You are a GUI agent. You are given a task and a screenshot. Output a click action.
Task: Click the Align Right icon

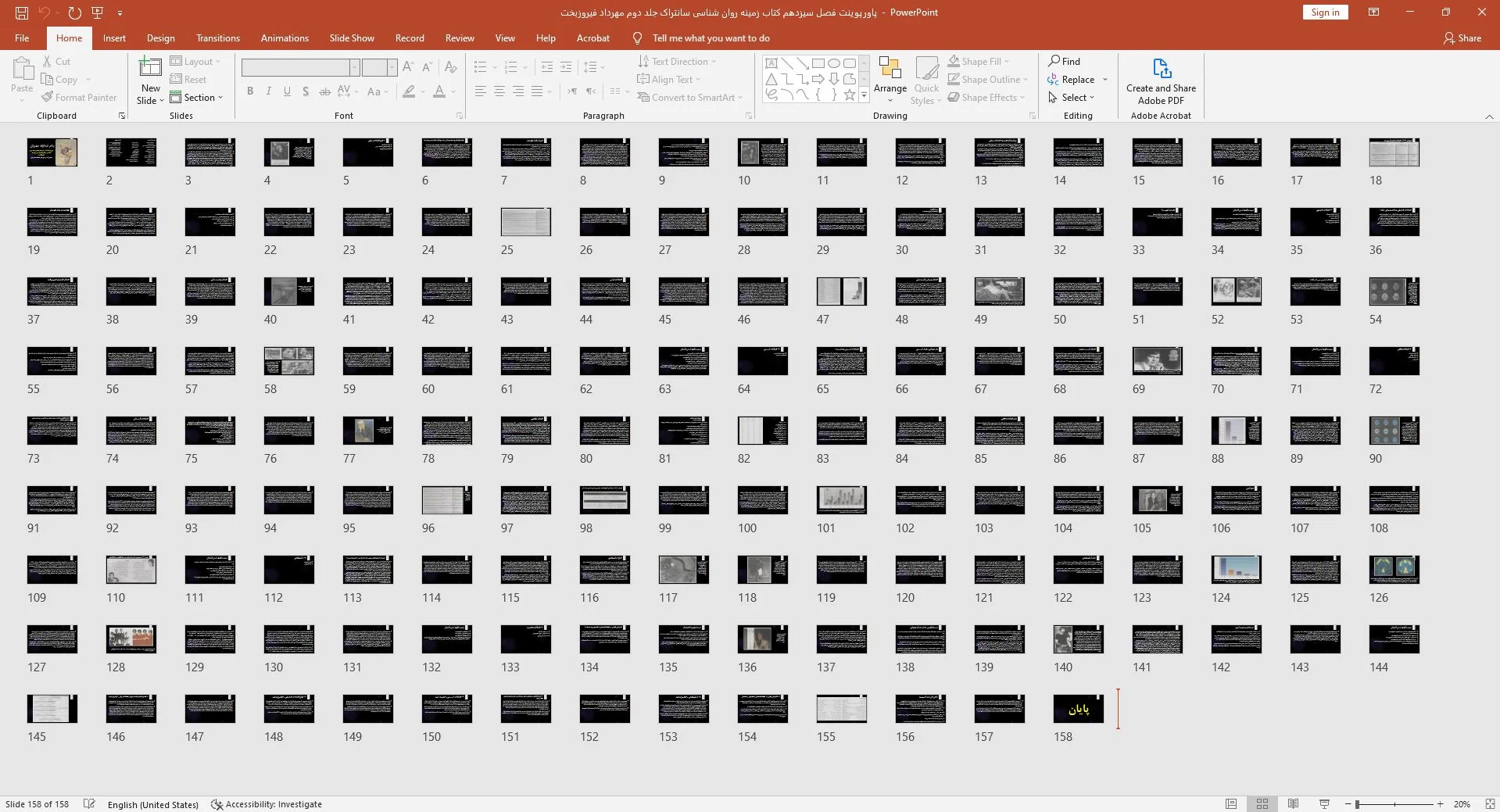[518, 91]
